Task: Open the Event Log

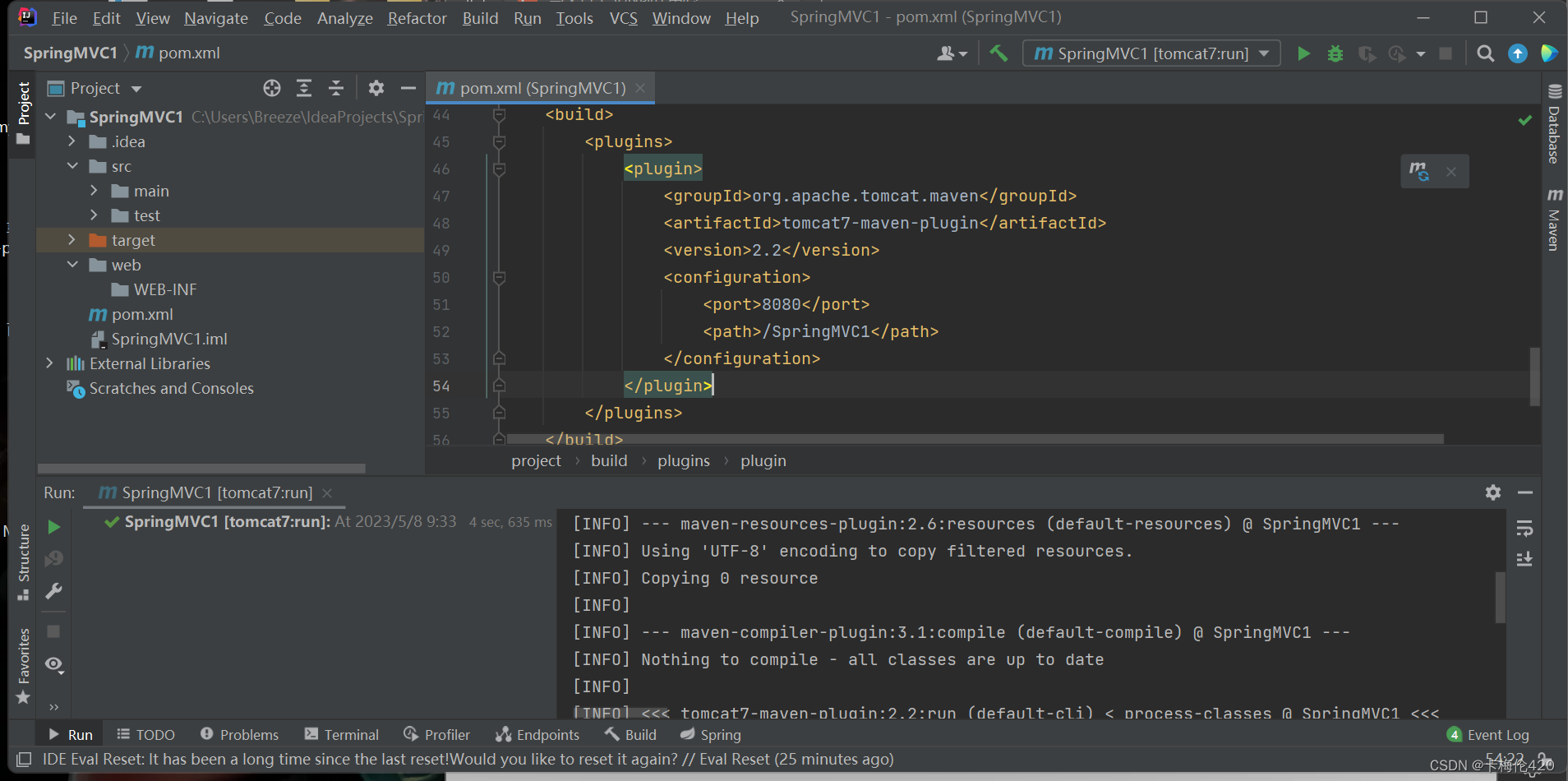Action: pos(1497,734)
